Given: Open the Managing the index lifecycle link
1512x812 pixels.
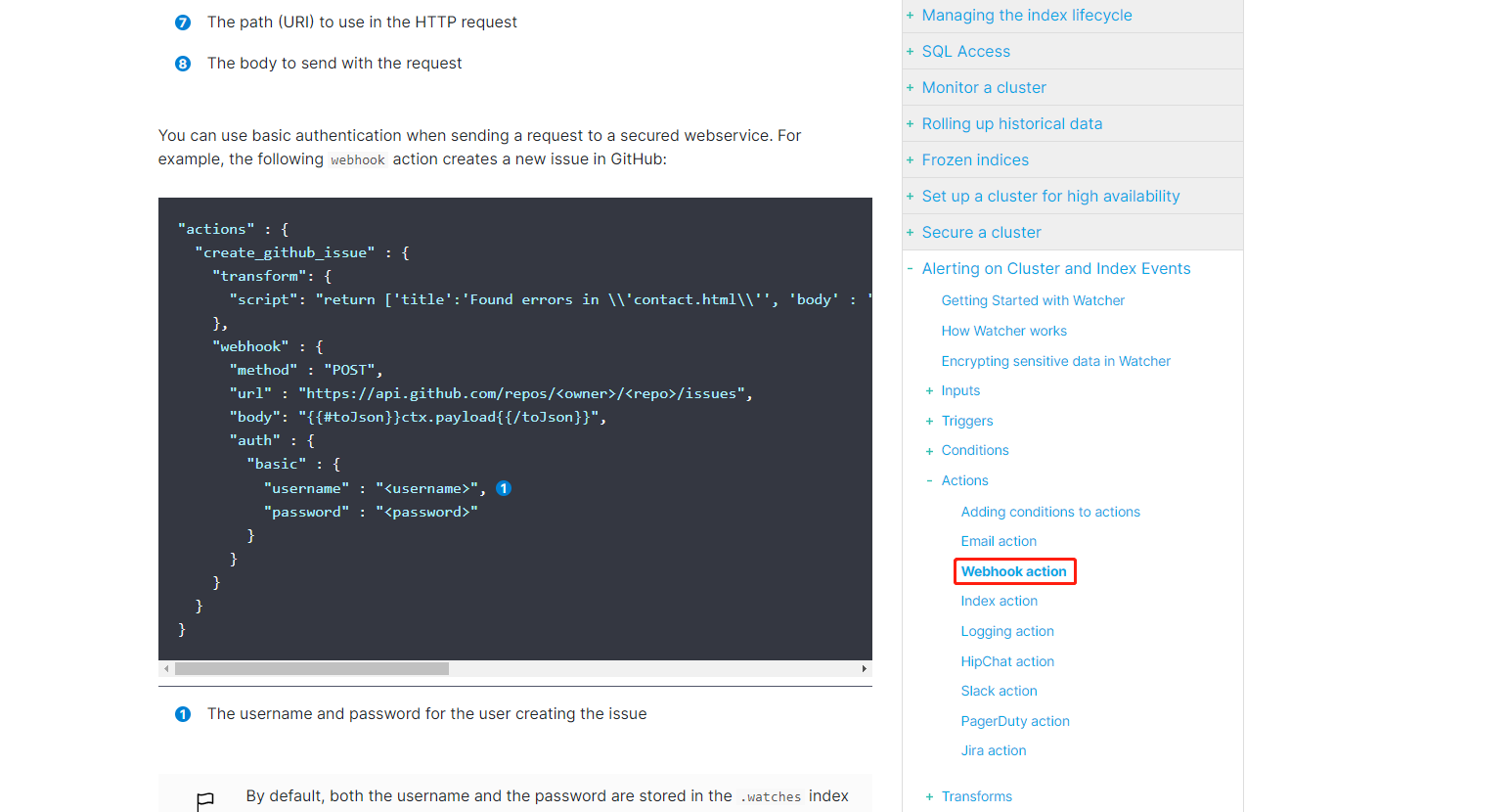Looking at the screenshot, I should 1027,16.
